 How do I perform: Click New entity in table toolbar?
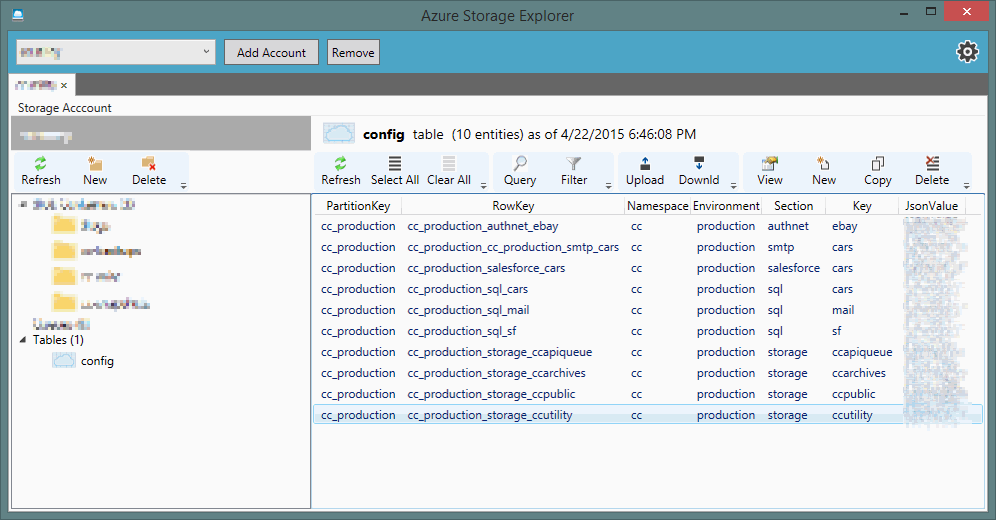824,171
